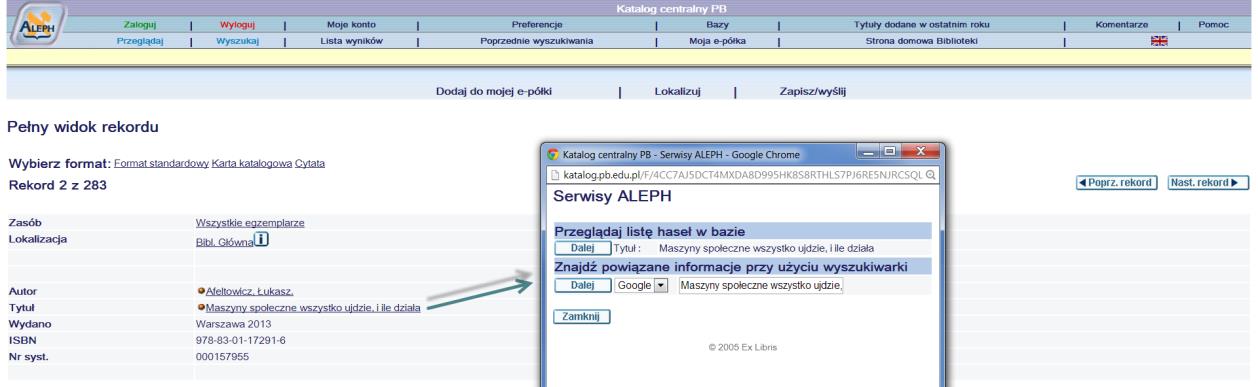Open Wszystkie egzemplarze link
Screen dimensions: 1258x387
(x=250, y=223)
